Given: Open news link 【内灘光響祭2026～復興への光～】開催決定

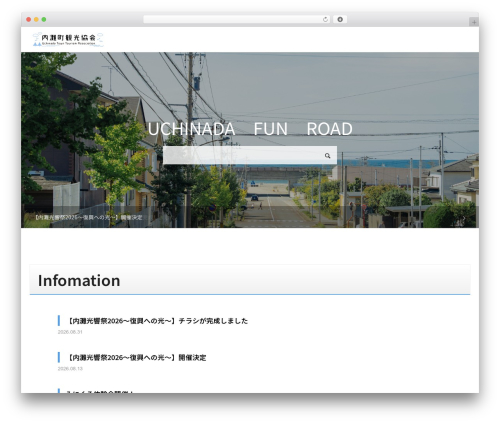Looking at the screenshot, I should (137, 357).
